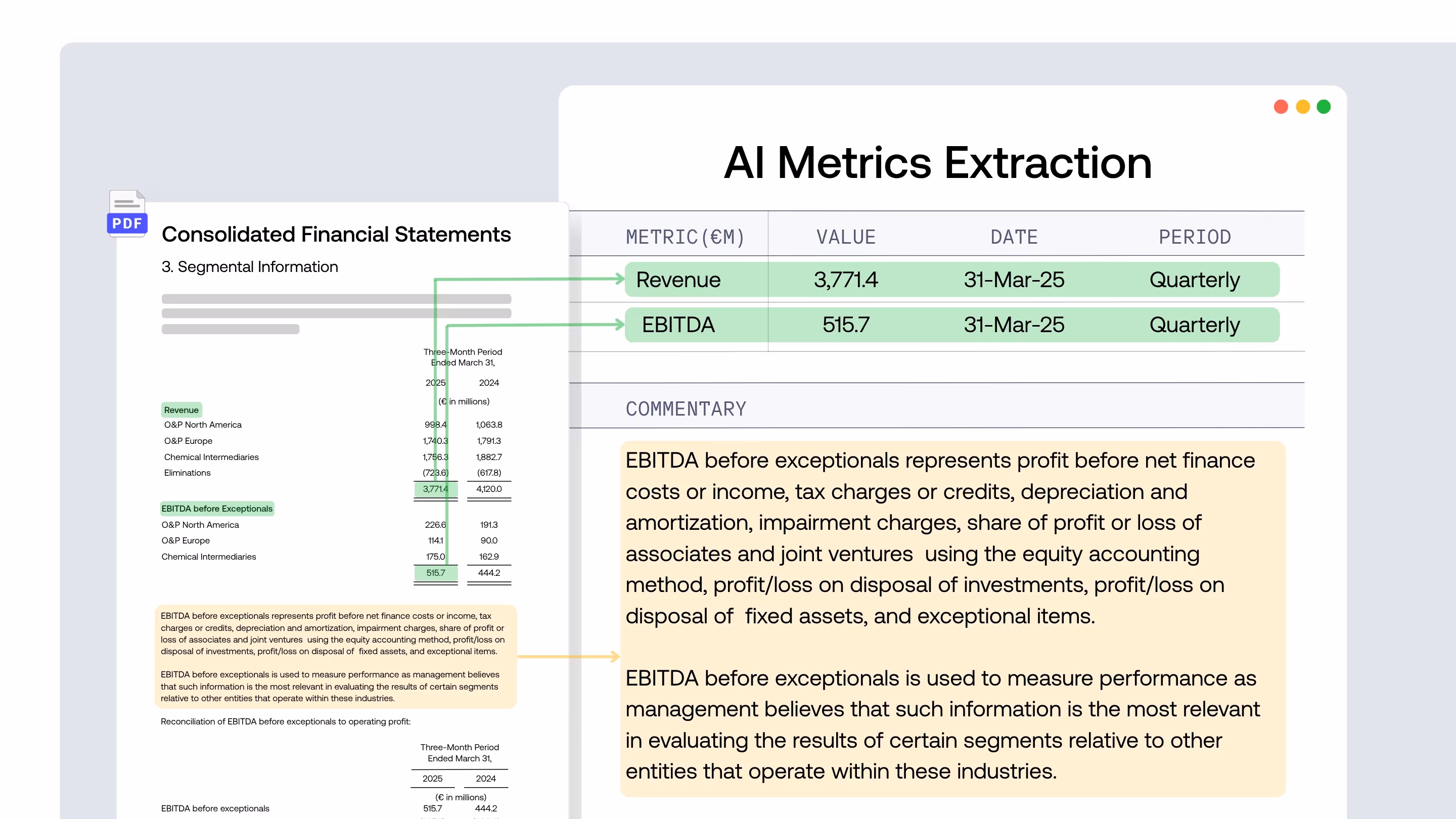Click O&P Europe revenue row label
Screen dimensions: 1456x819
[188, 441]
